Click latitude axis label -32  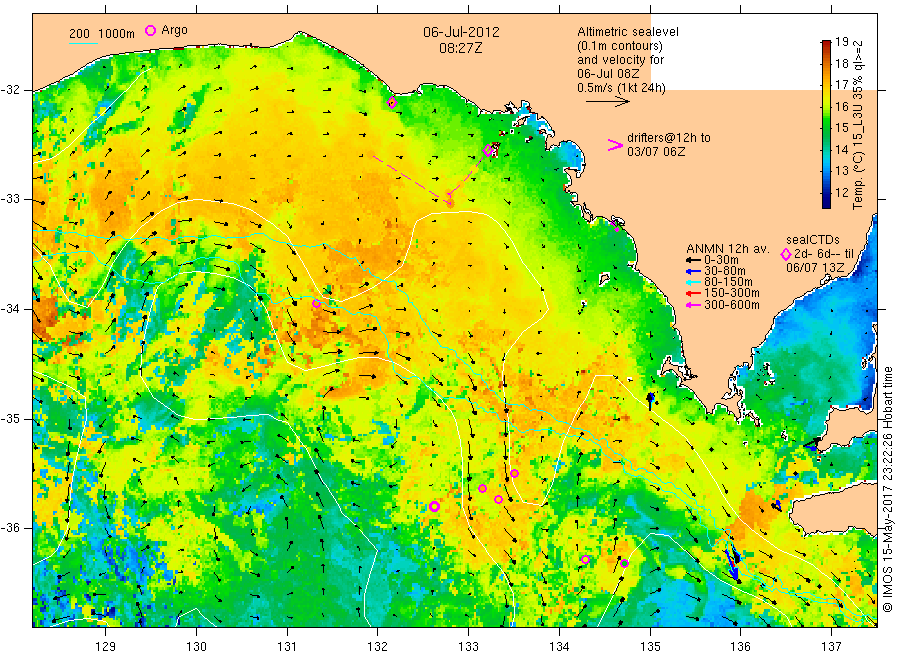pos(10,90)
